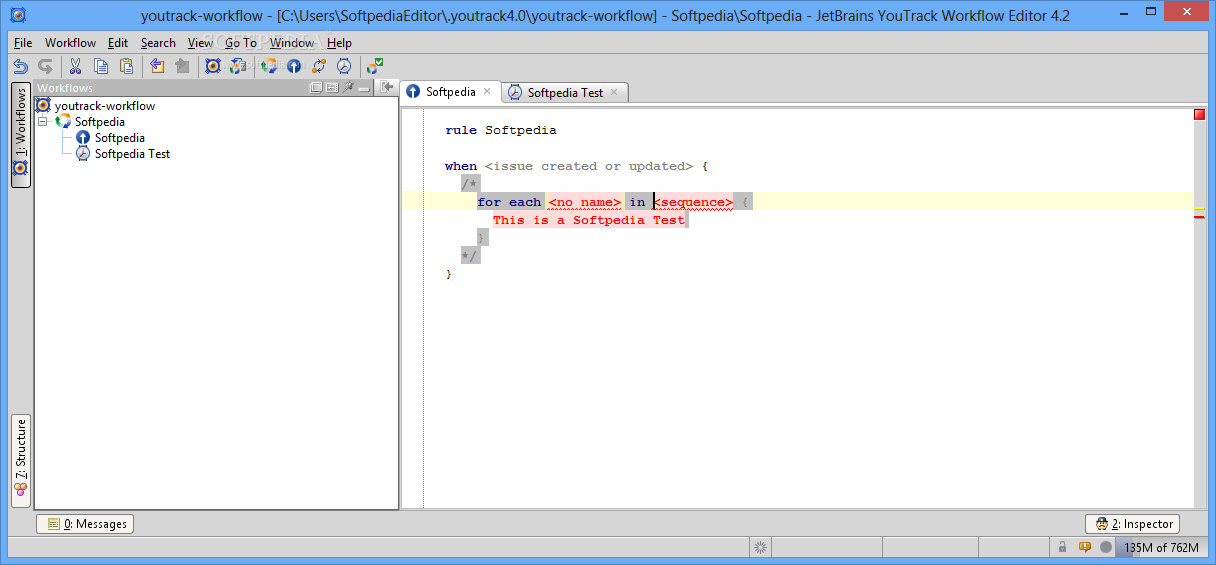Image resolution: width=1216 pixels, height=565 pixels.
Task: Select youtrack-workflow root in tree
Action: pyautogui.click(x=105, y=106)
